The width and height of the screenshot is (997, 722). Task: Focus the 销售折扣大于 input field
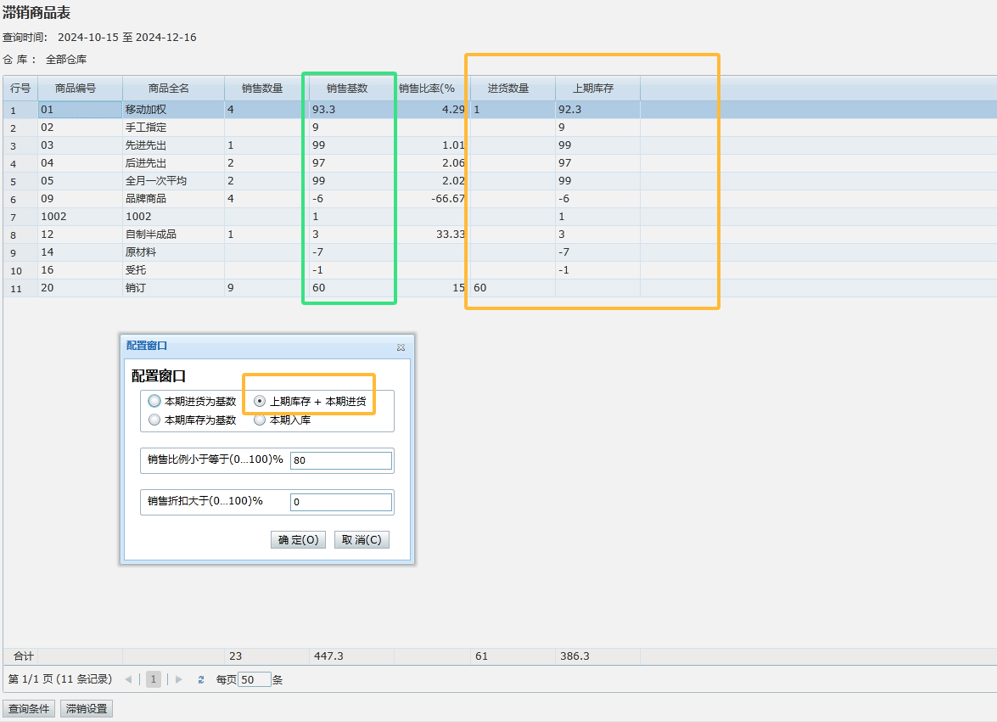click(x=340, y=502)
